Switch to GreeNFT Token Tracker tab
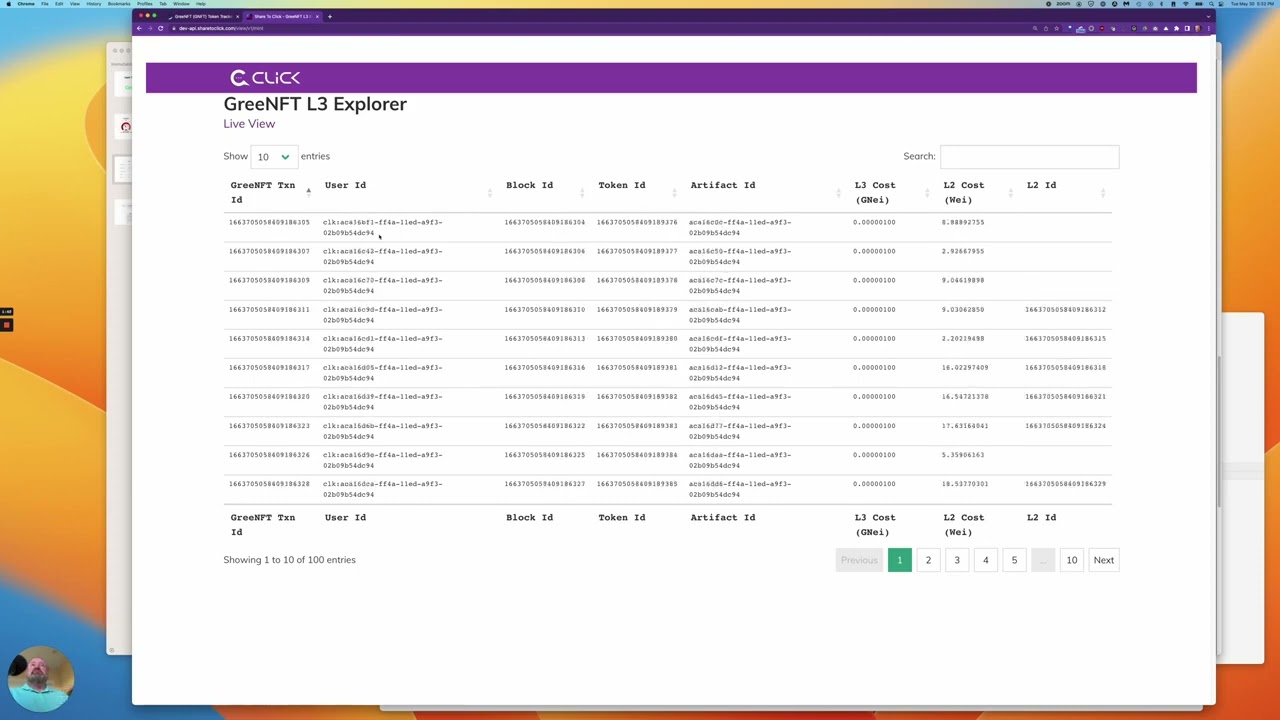The image size is (1280, 720). (203, 16)
